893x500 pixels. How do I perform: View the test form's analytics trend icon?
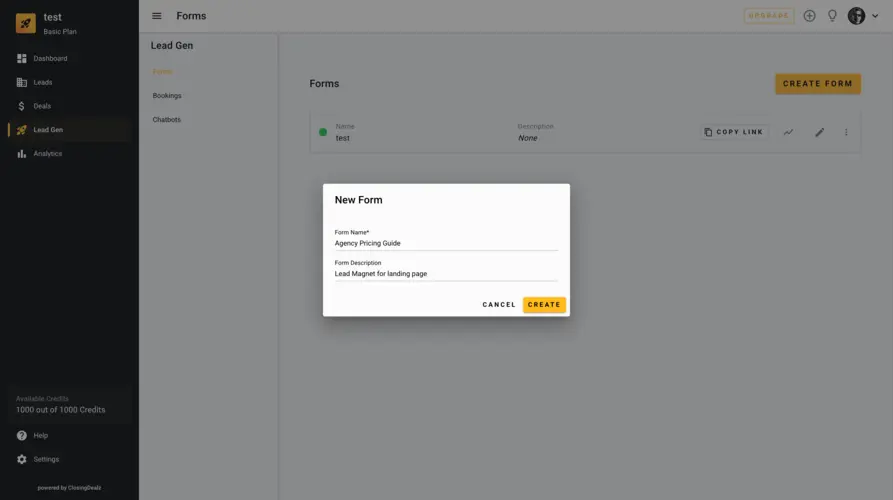click(788, 132)
